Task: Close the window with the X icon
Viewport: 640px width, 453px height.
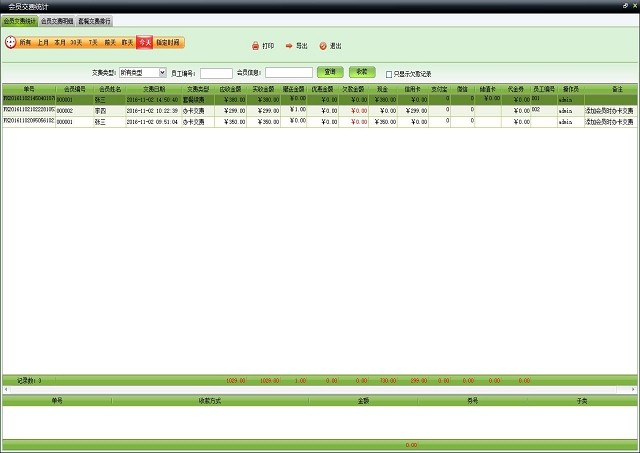Action: tap(633, 6)
